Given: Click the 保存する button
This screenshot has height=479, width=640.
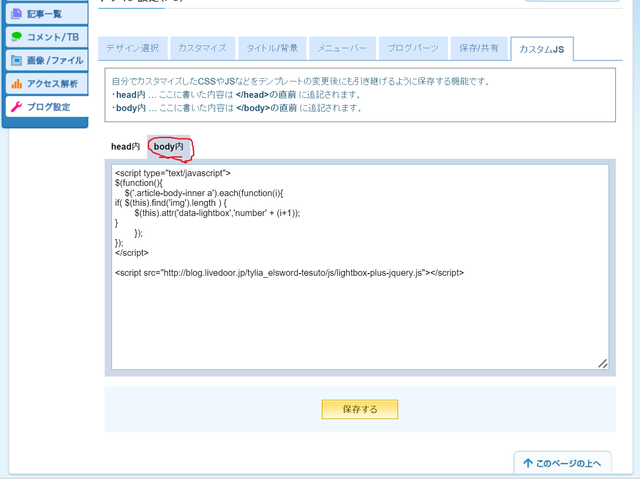Looking at the screenshot, I should pyautogui.click(x=360, y=409).
